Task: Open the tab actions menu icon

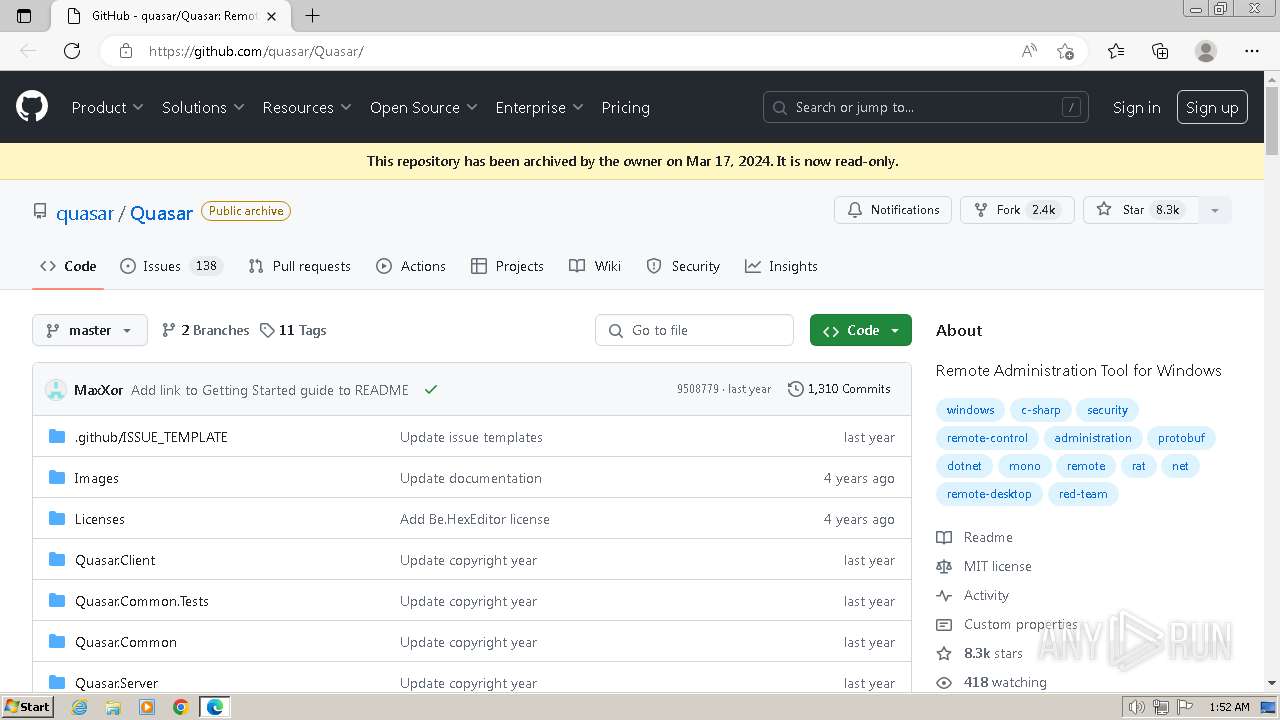Action: click(24, 15)
